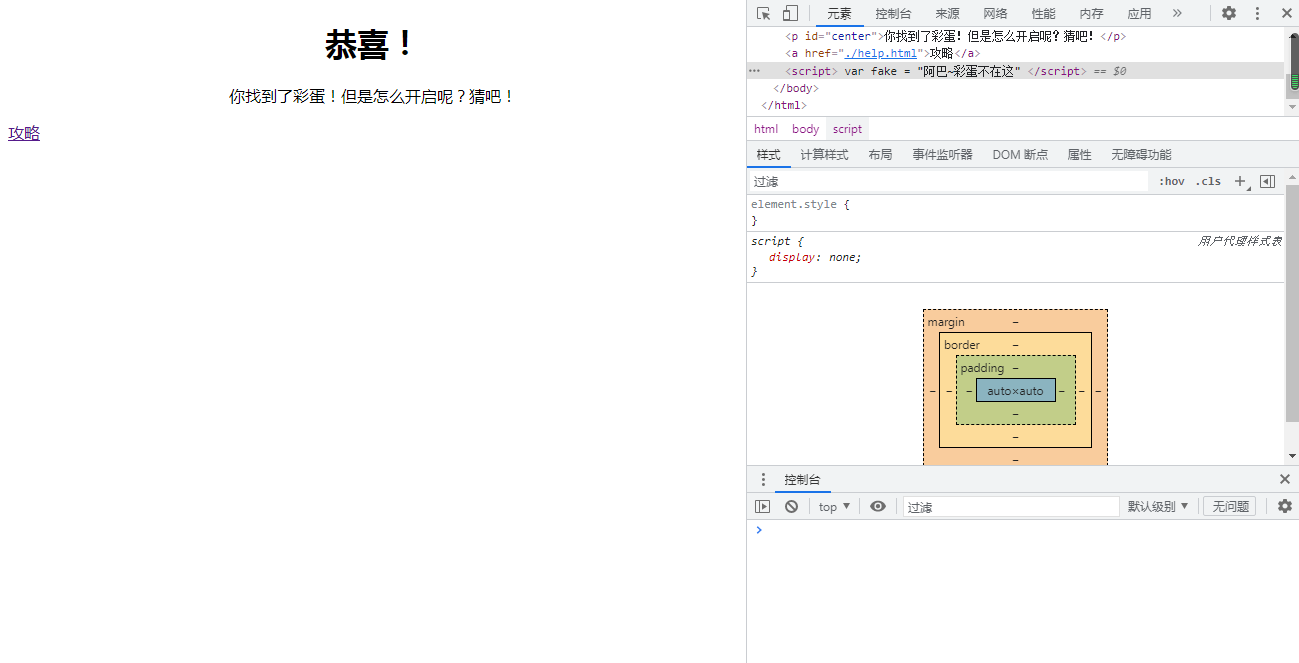Open console settings gear icon
This screenshot has width=1299, height=663.
point(1285,507)
